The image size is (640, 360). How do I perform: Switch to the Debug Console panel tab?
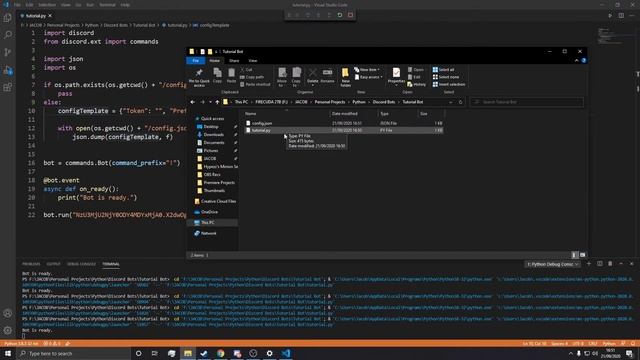click(81, 264)
